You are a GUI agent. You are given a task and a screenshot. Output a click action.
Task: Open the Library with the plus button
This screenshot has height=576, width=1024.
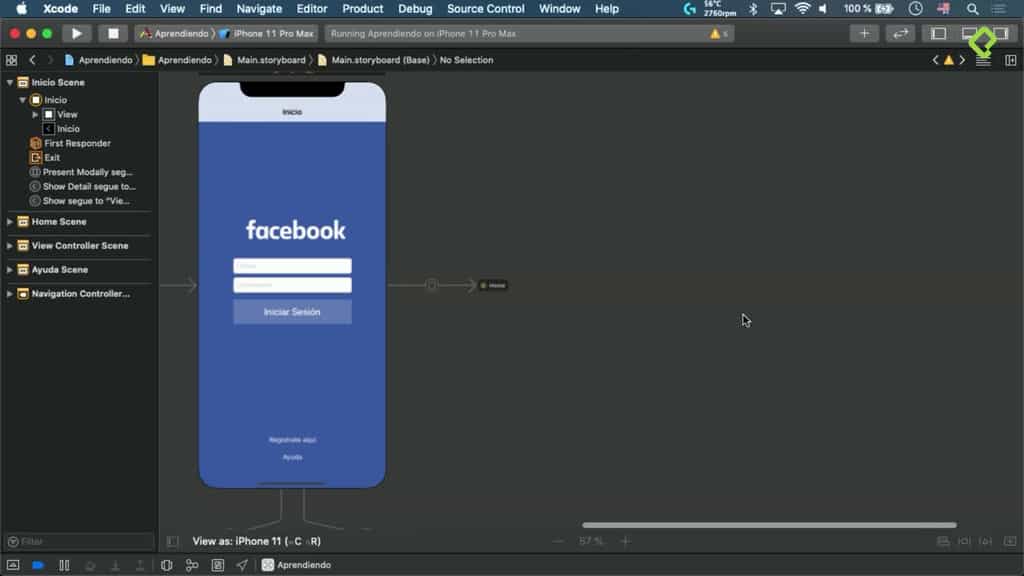tap(864, 33)
